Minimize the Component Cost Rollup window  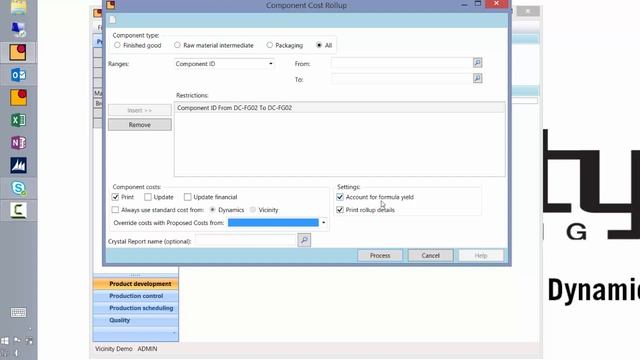click(x=464, y=4)
